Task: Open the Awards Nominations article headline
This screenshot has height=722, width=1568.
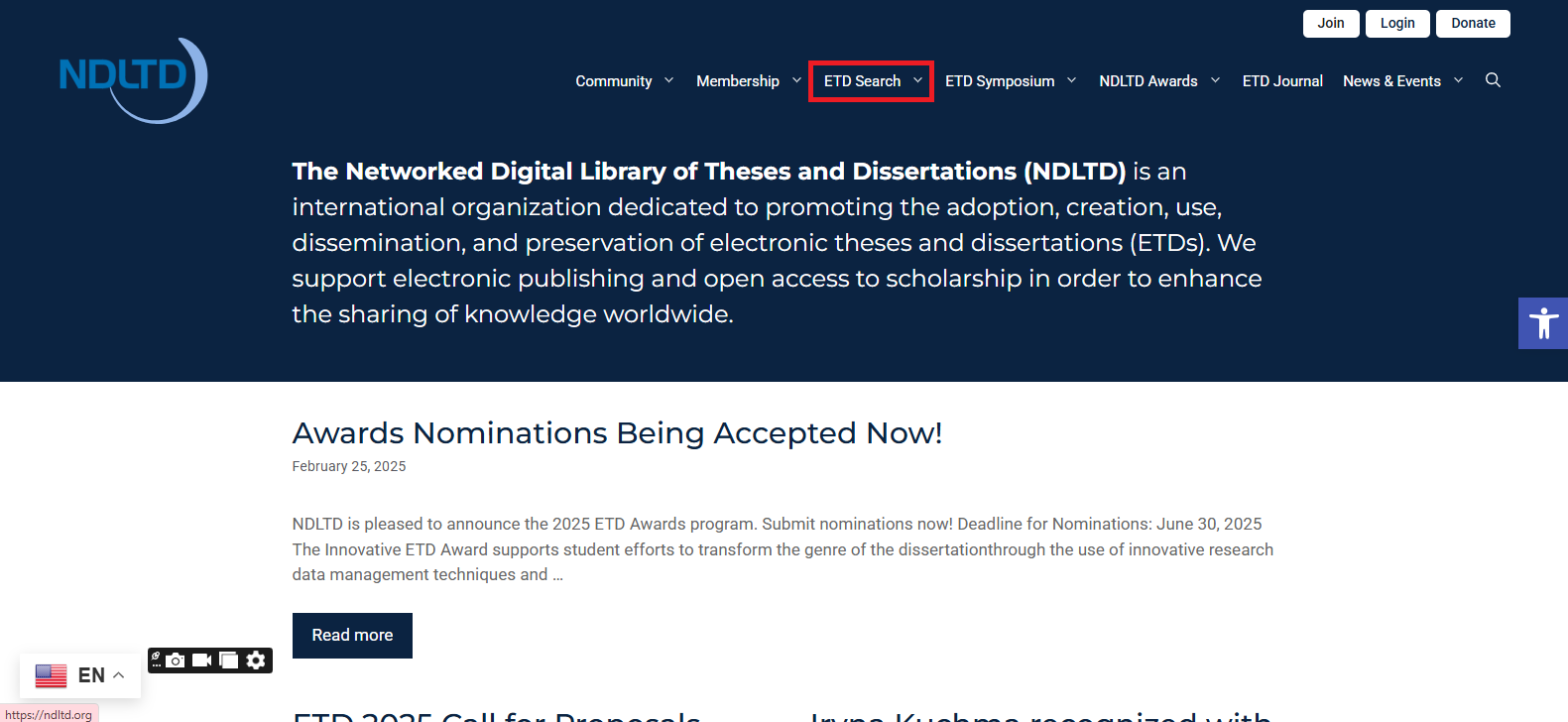Action: (616, 433)
